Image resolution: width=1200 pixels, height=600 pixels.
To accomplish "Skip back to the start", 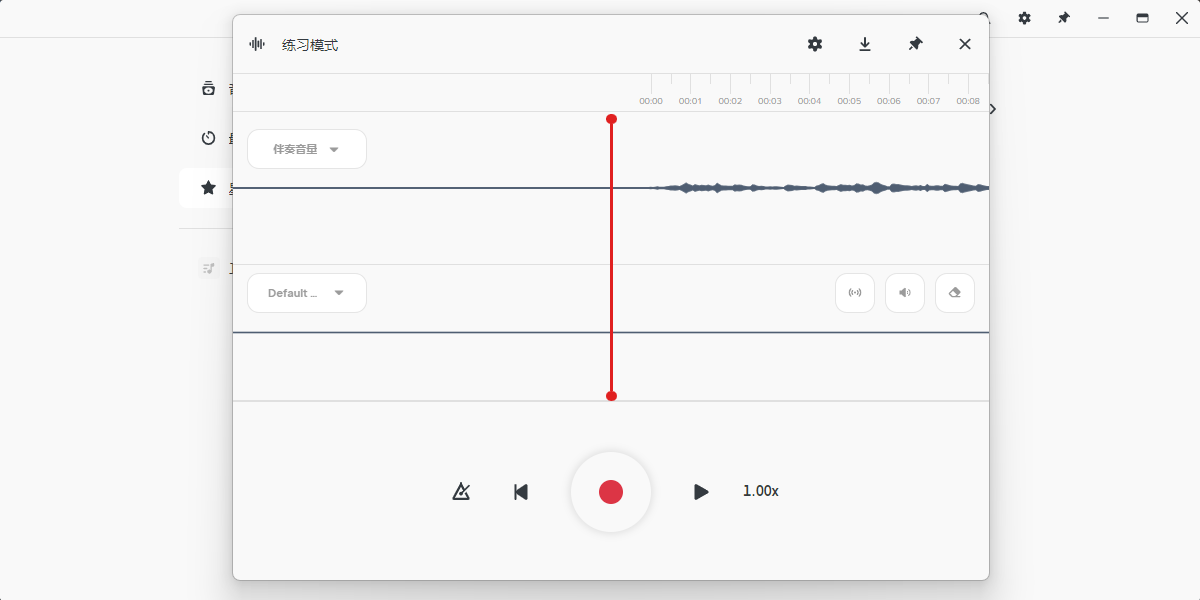I will (x=521, y=491).
